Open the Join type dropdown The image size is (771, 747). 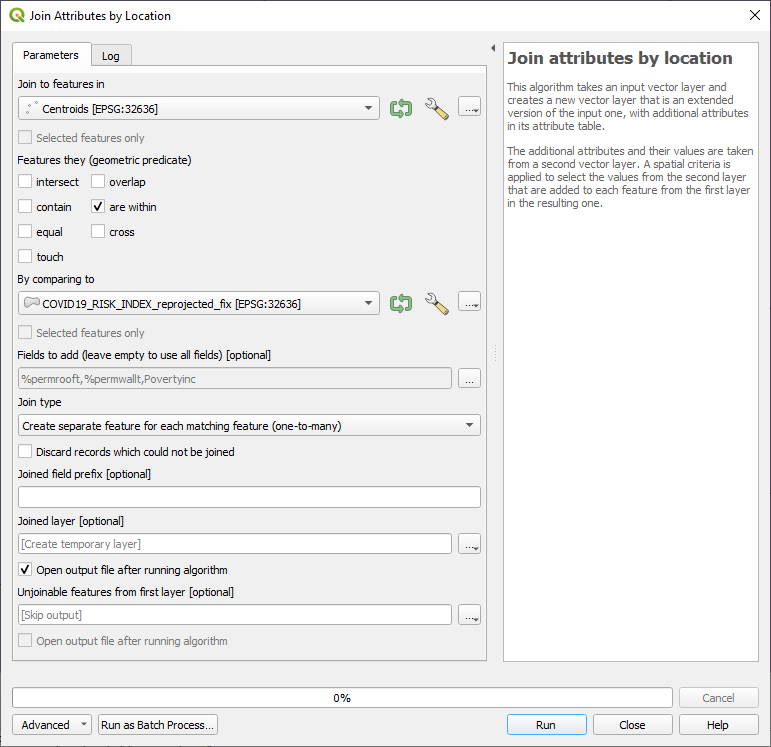point(470,426)
